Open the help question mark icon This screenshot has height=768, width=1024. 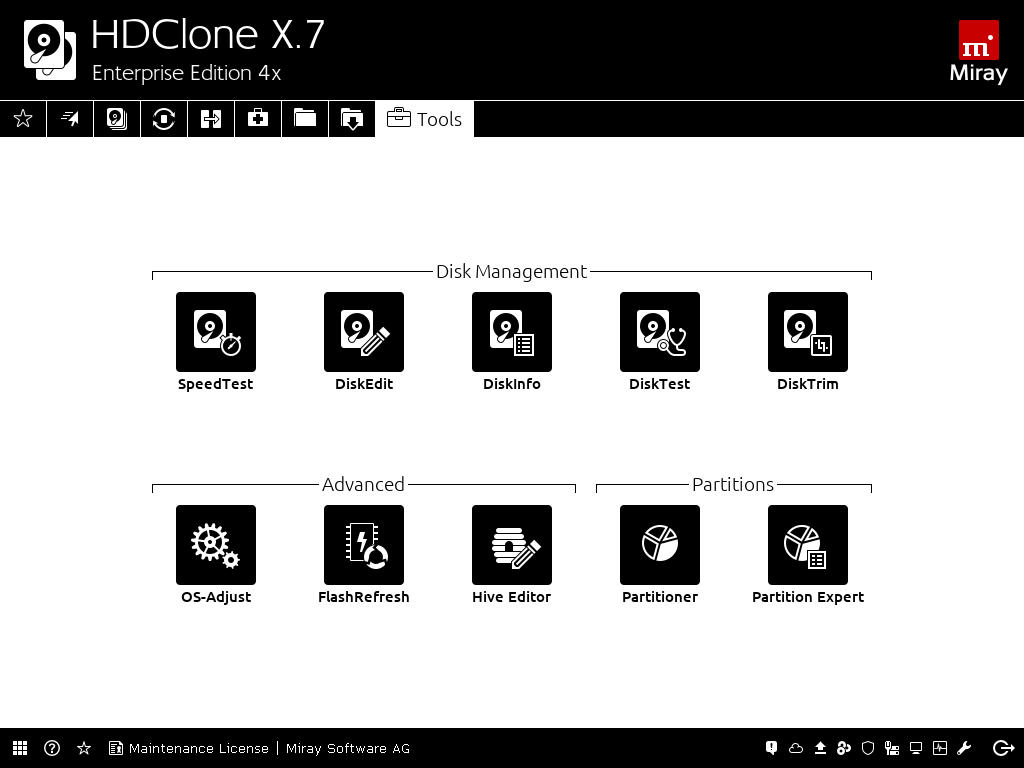52,748
